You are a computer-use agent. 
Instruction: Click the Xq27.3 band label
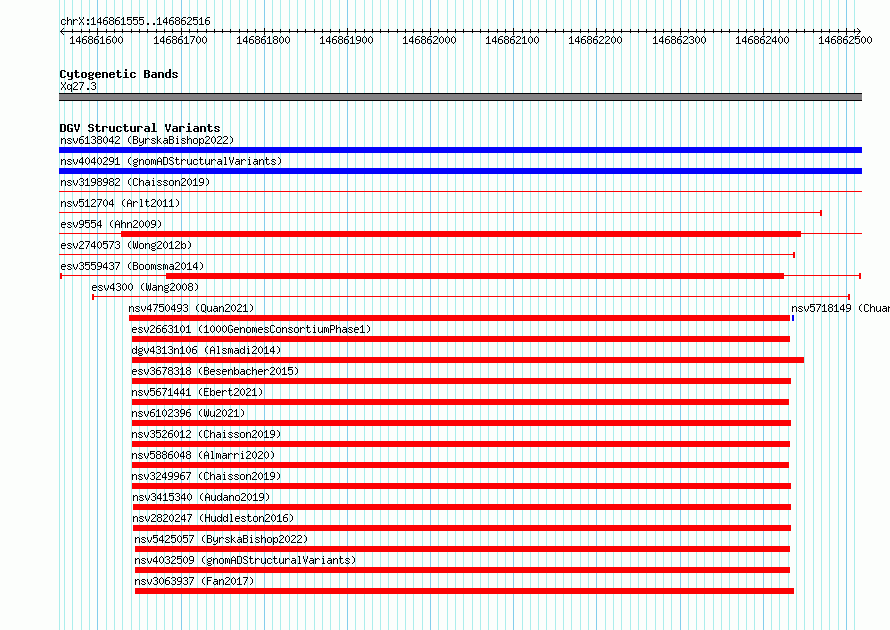pos(78,86)
